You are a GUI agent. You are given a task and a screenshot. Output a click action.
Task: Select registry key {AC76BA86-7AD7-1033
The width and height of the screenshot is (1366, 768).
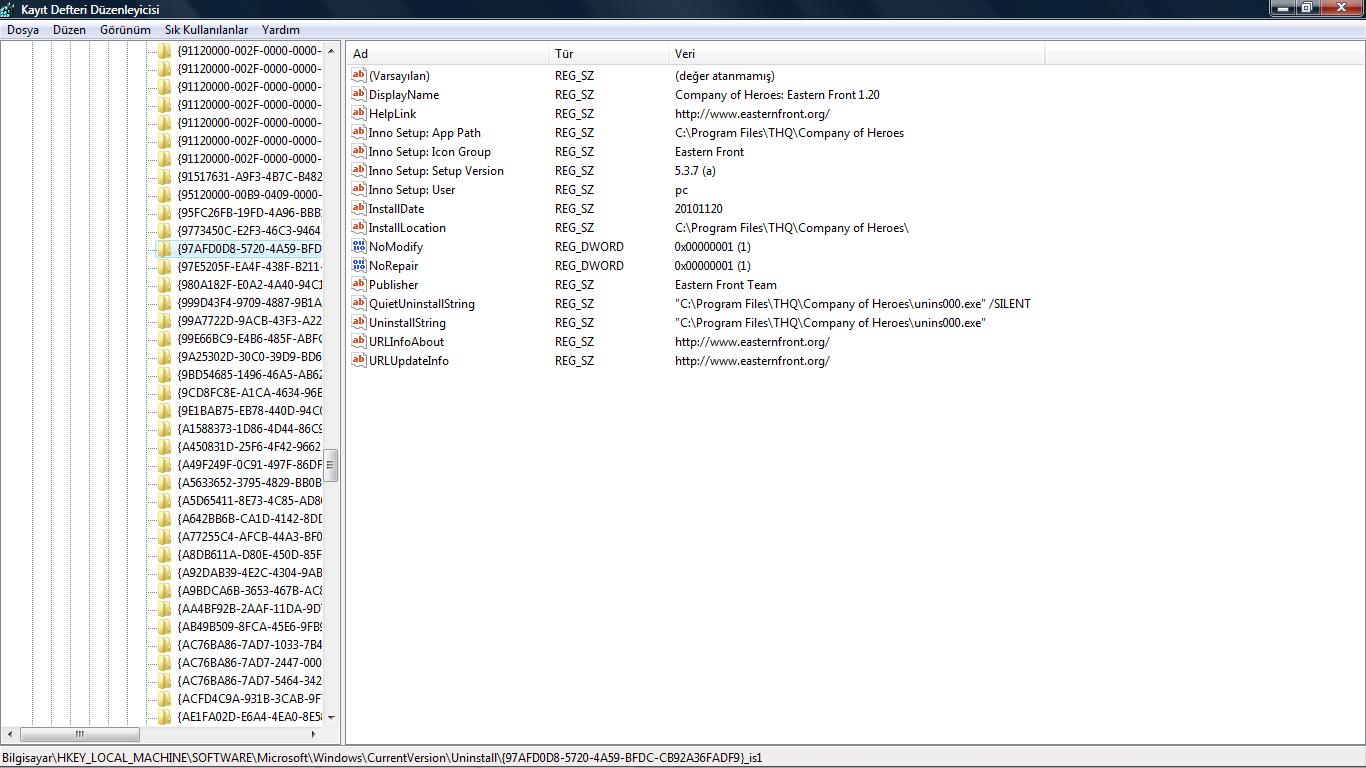tap(249, 644)
